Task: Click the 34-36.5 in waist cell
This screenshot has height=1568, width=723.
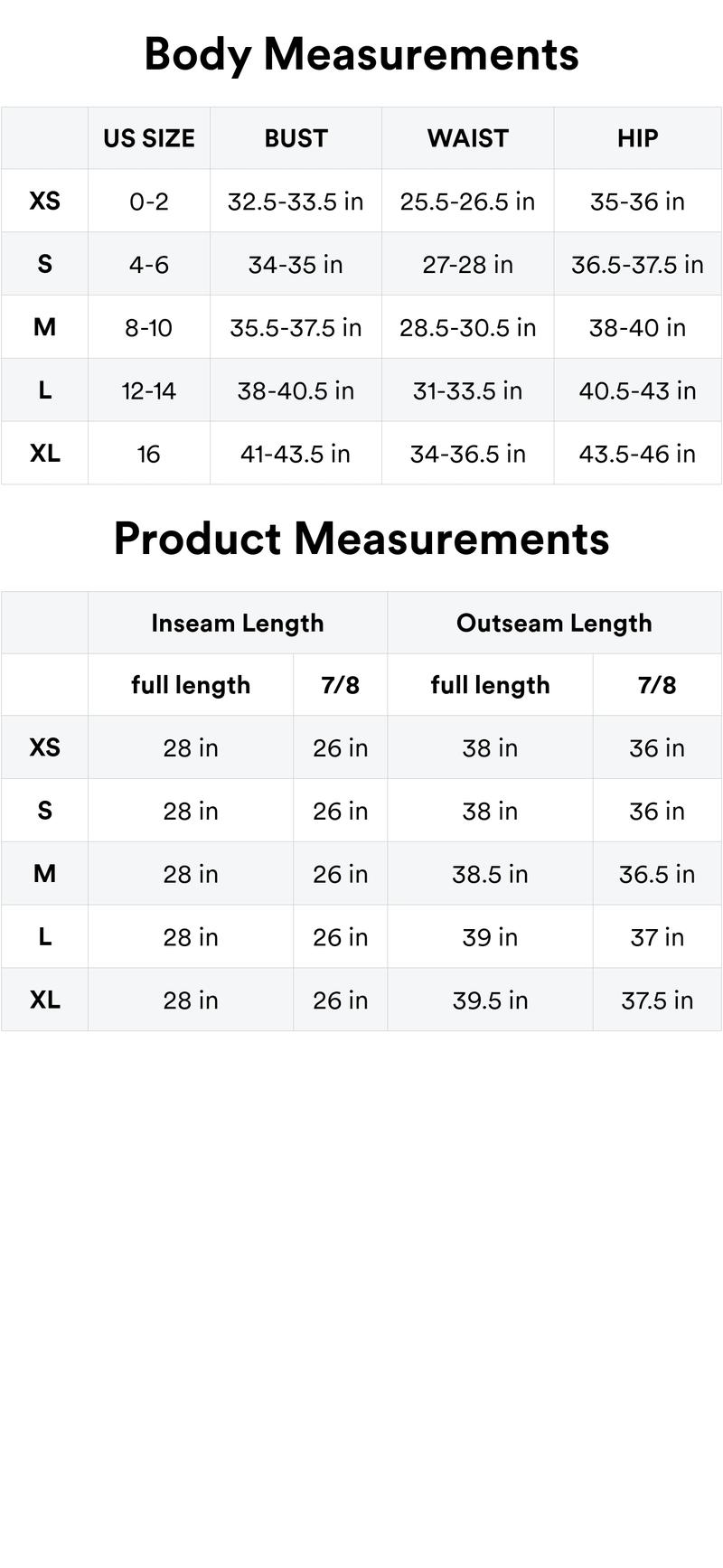Action: [467, 454]
